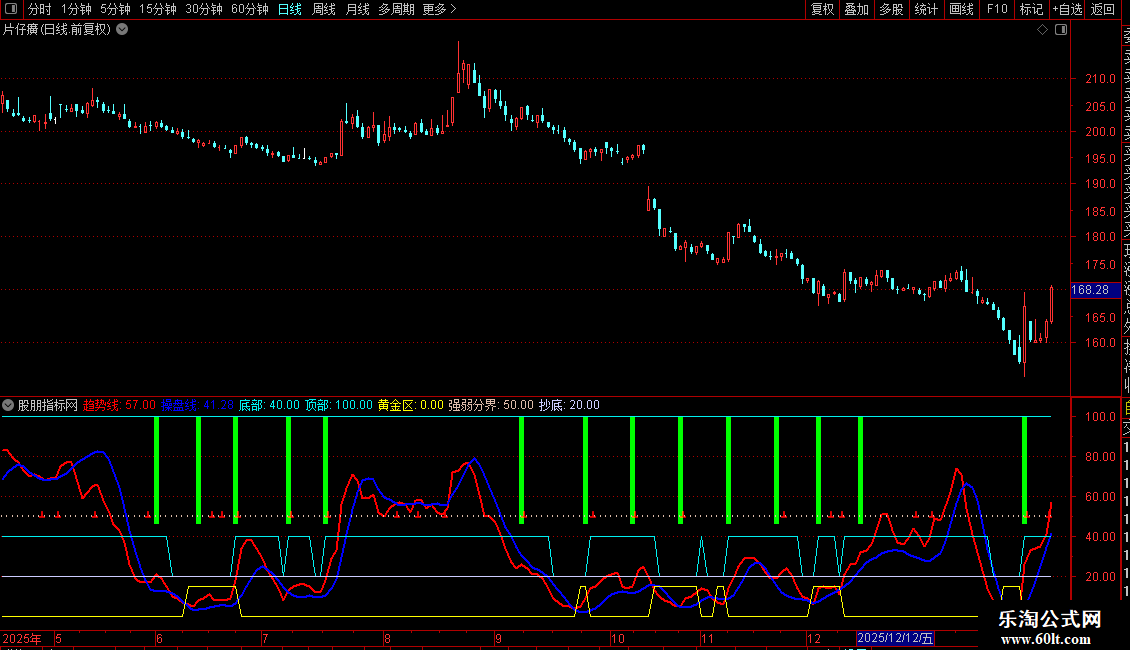Switch to 多周期 multi-period tab
This screenshot has height=650, width=1130.
396,9
